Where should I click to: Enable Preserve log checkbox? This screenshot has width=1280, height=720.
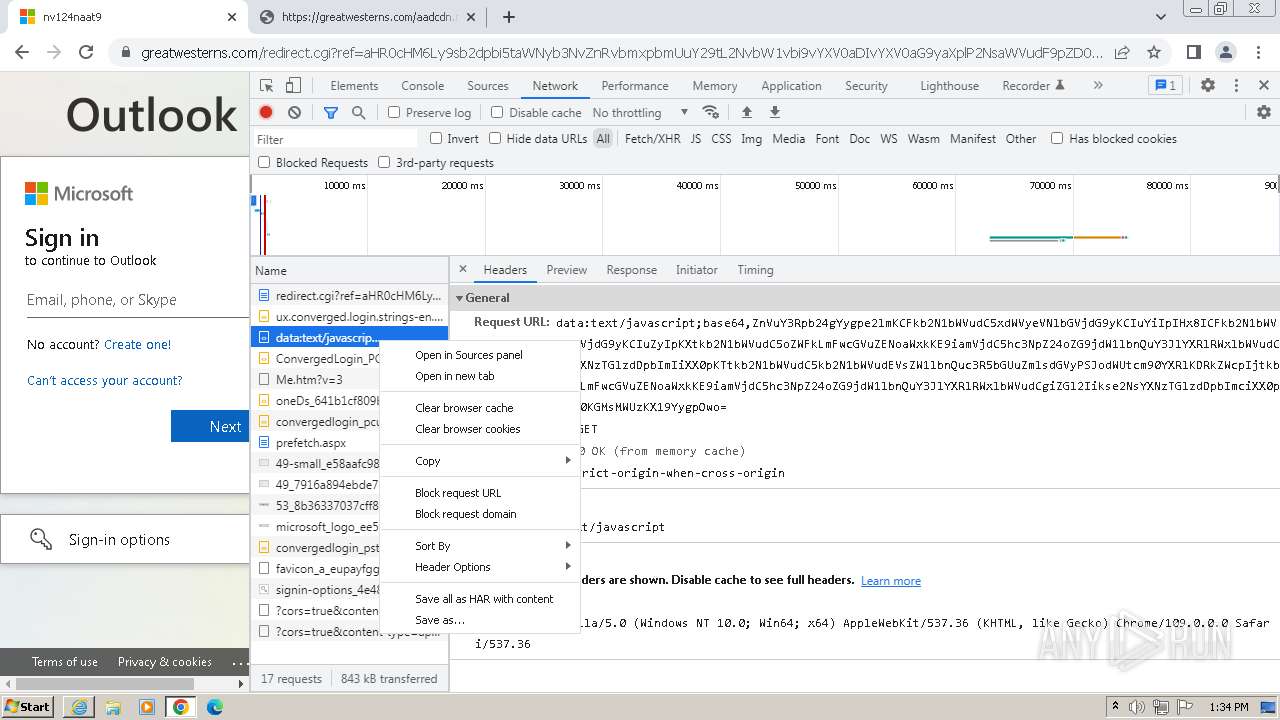tap(394, 112)
